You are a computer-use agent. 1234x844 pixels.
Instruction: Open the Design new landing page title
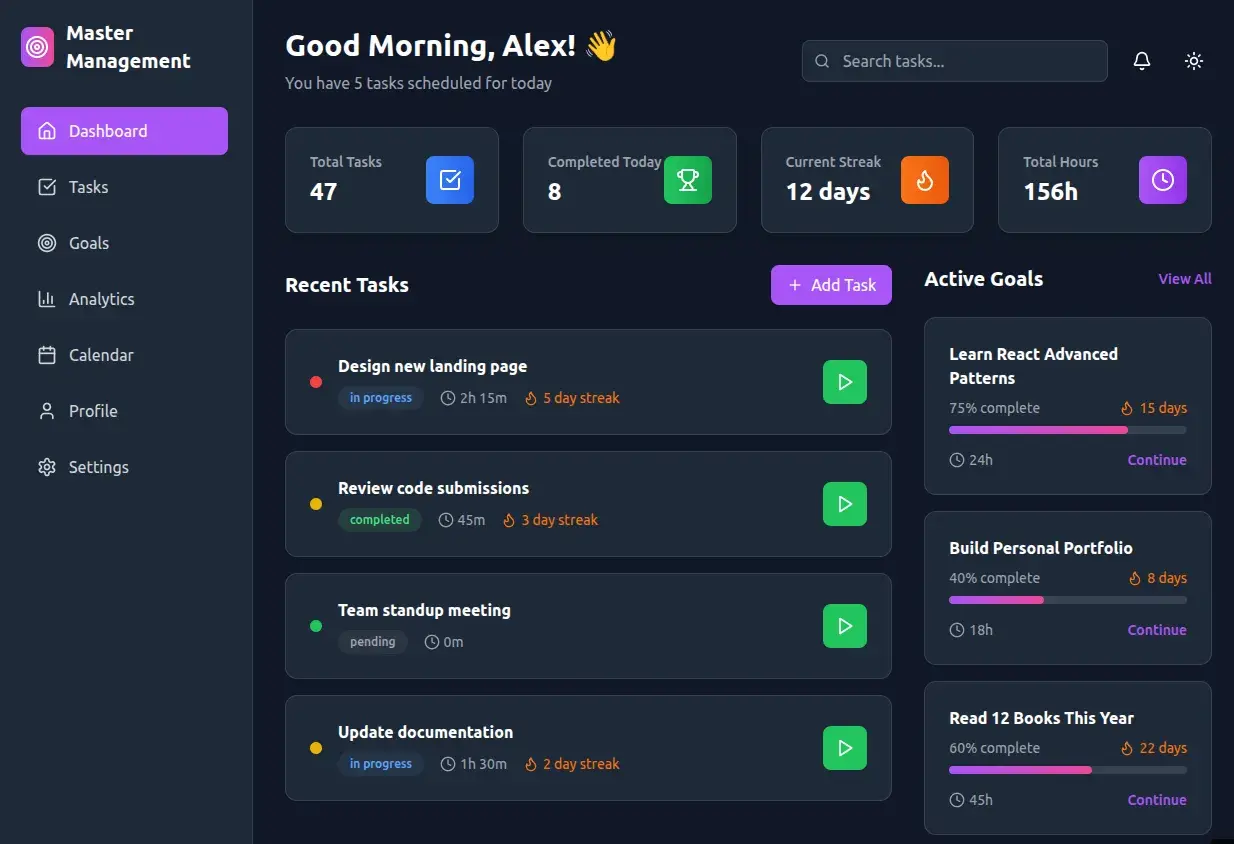click(x=432, y=366)
